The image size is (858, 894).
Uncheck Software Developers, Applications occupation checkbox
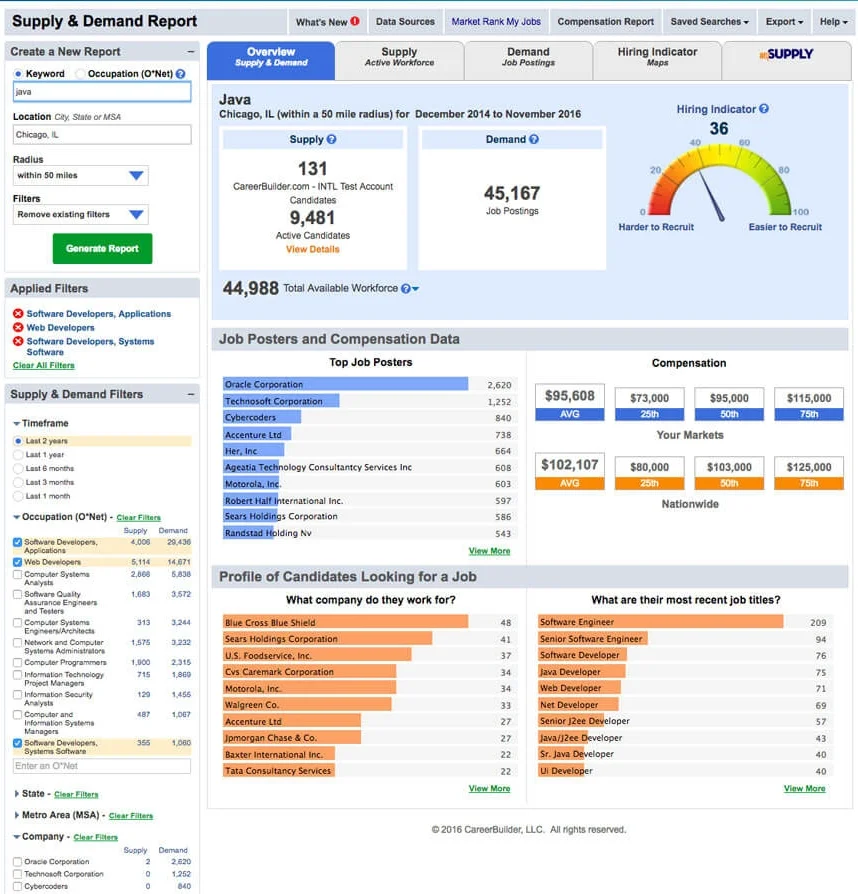tap(18, 542)
